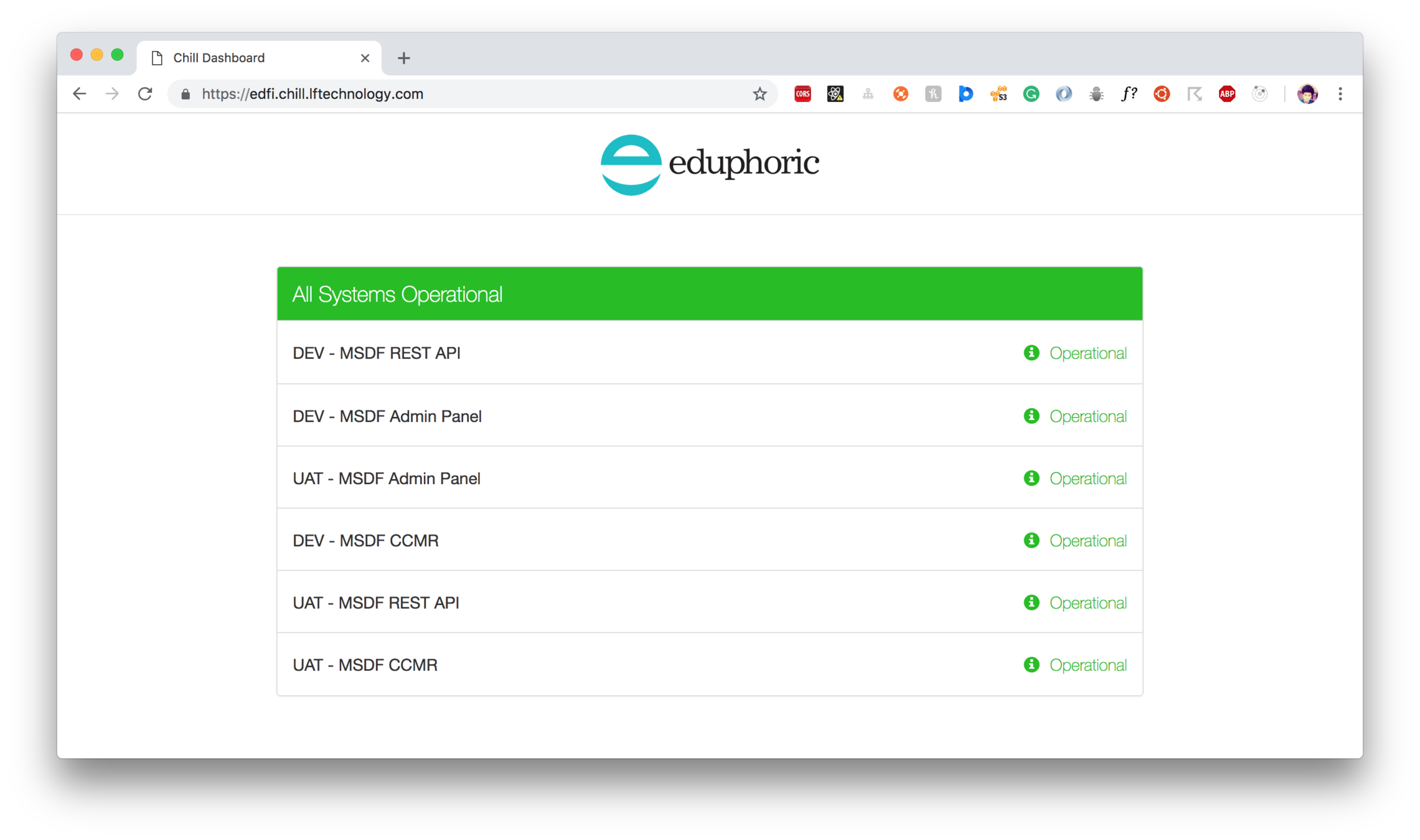This screenshot has height=840, width=1420.
Task: Click the All Systems Operational banner
Action: [x=709, y=294]
